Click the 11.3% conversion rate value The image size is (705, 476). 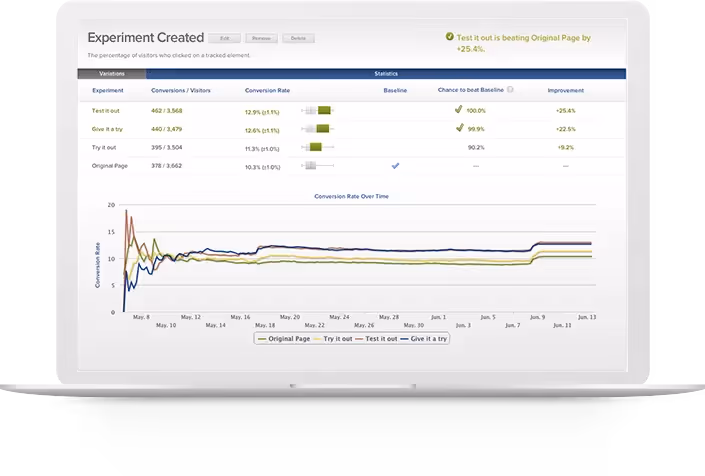pos(262,149)
